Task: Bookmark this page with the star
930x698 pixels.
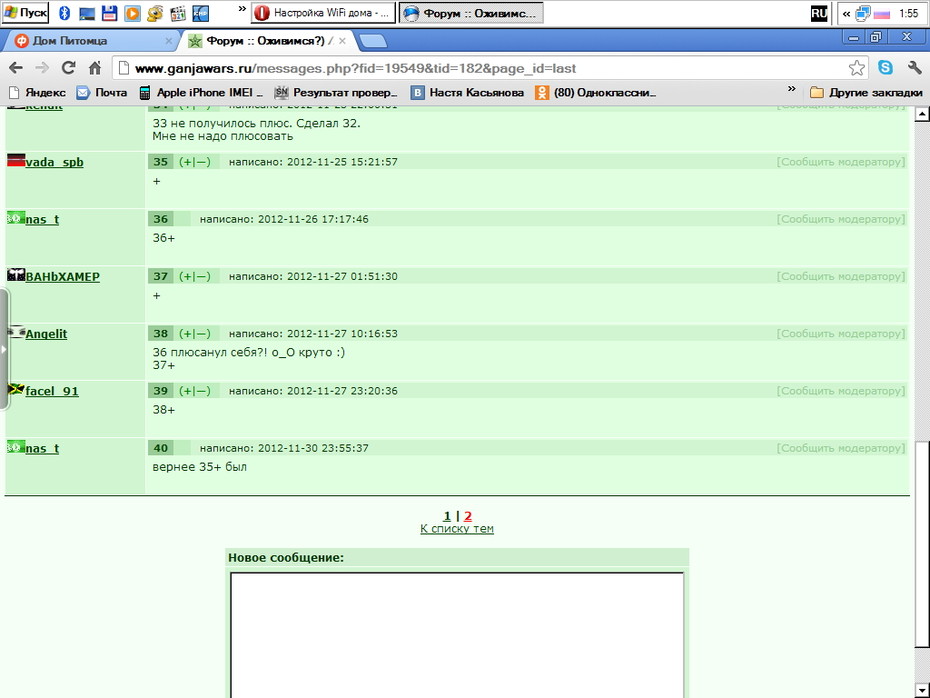Action: point(856,68)
